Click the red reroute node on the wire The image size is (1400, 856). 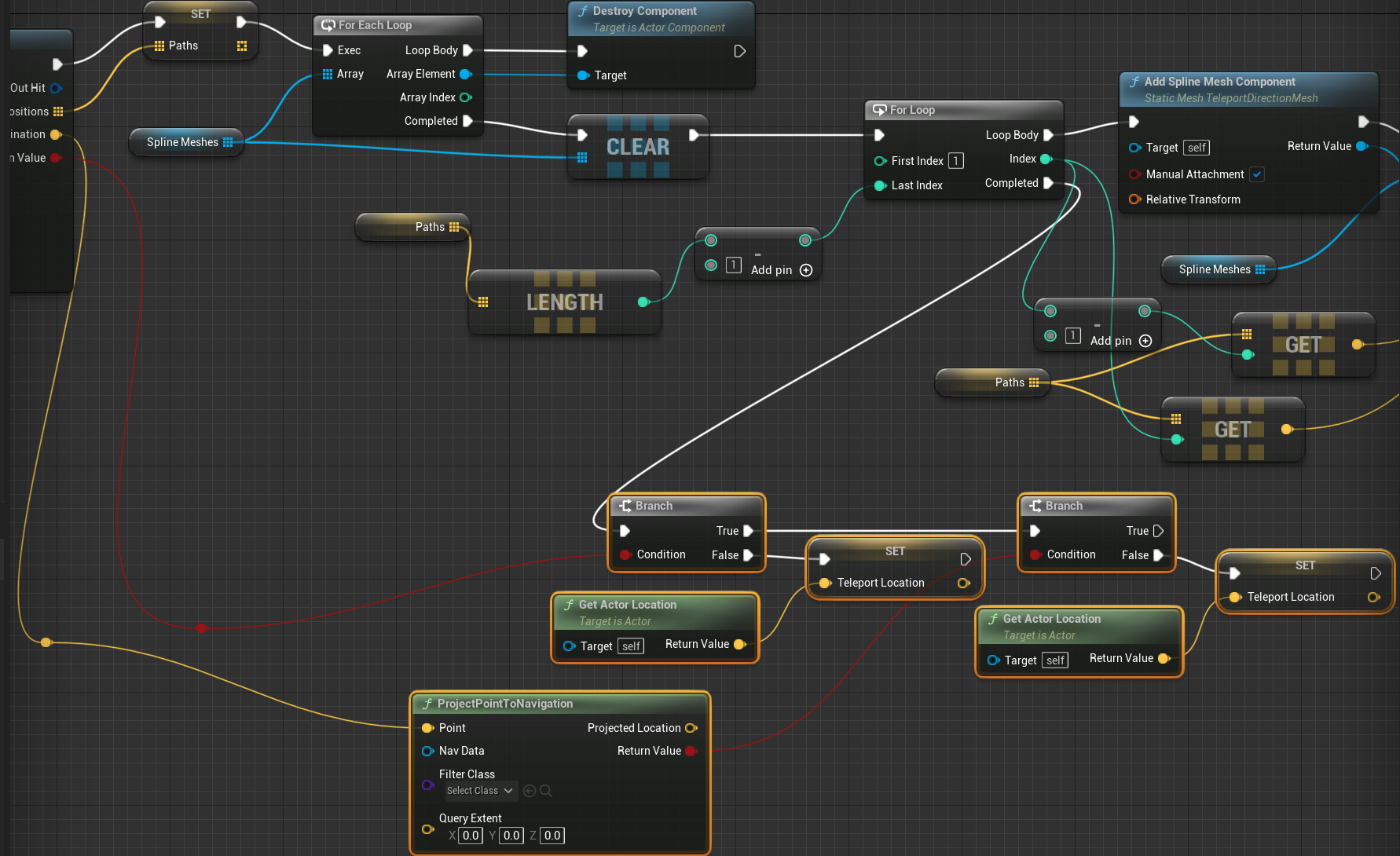coord(201,627)
